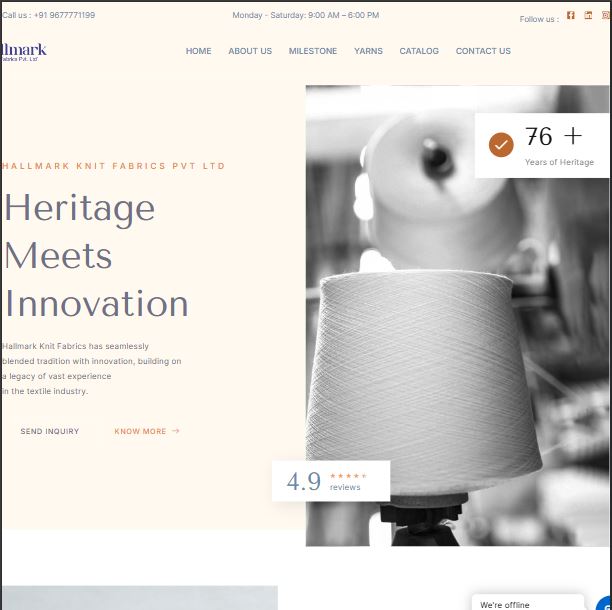
Task: Open the Instagram social icon
Action: coord(606,15)
